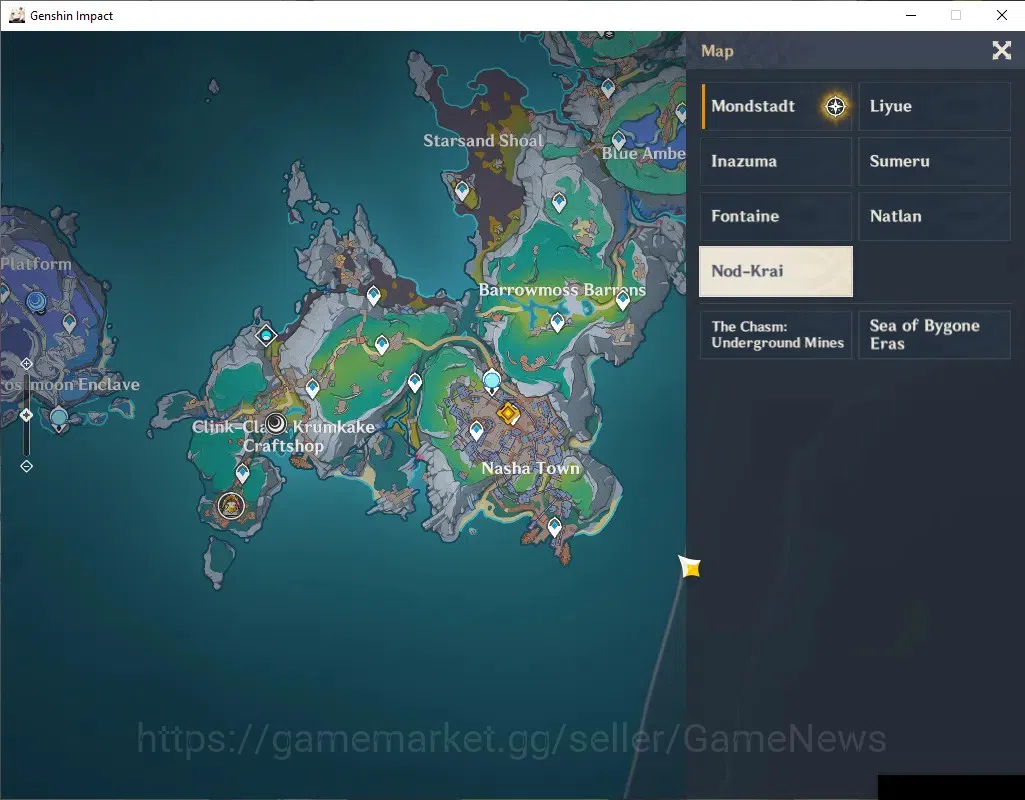The height and width of the screenshot is (800, 1025).
Task: Select the topmost teleport waypoint on the map
Action: (x=608, y=87)
